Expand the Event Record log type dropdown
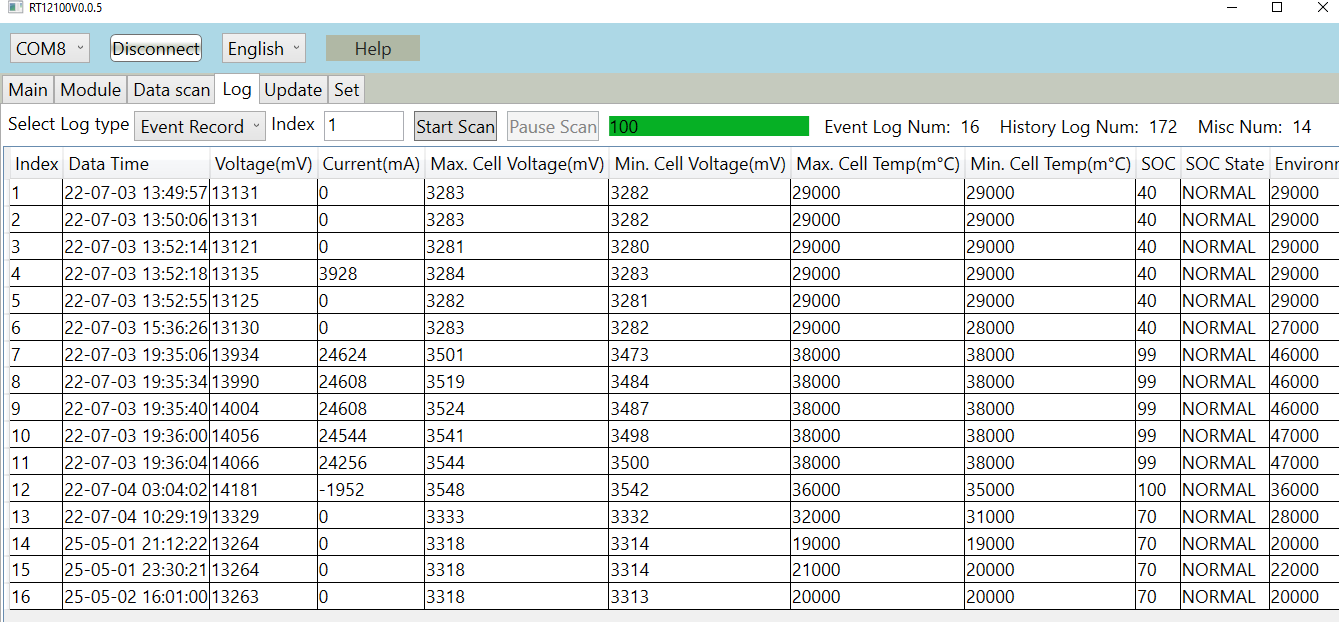This screenshot has width=1339, height=622. [x=200, y=126]
